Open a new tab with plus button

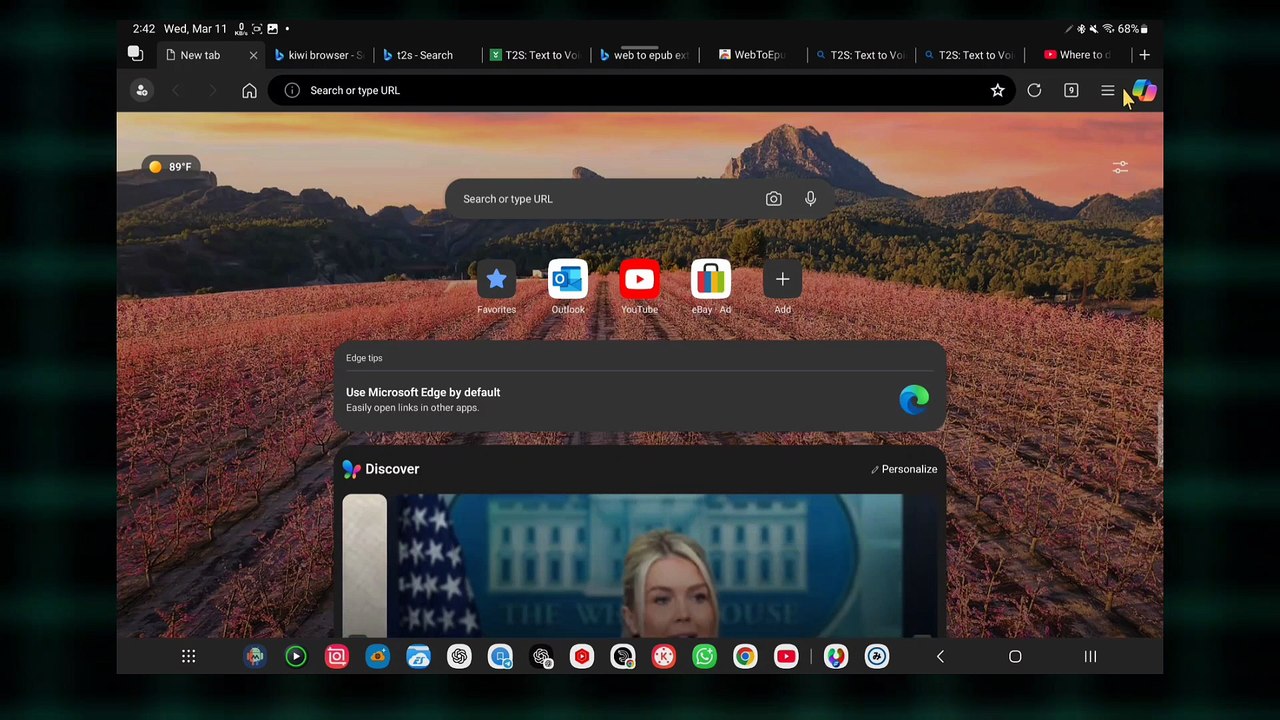click(1144, 55)
